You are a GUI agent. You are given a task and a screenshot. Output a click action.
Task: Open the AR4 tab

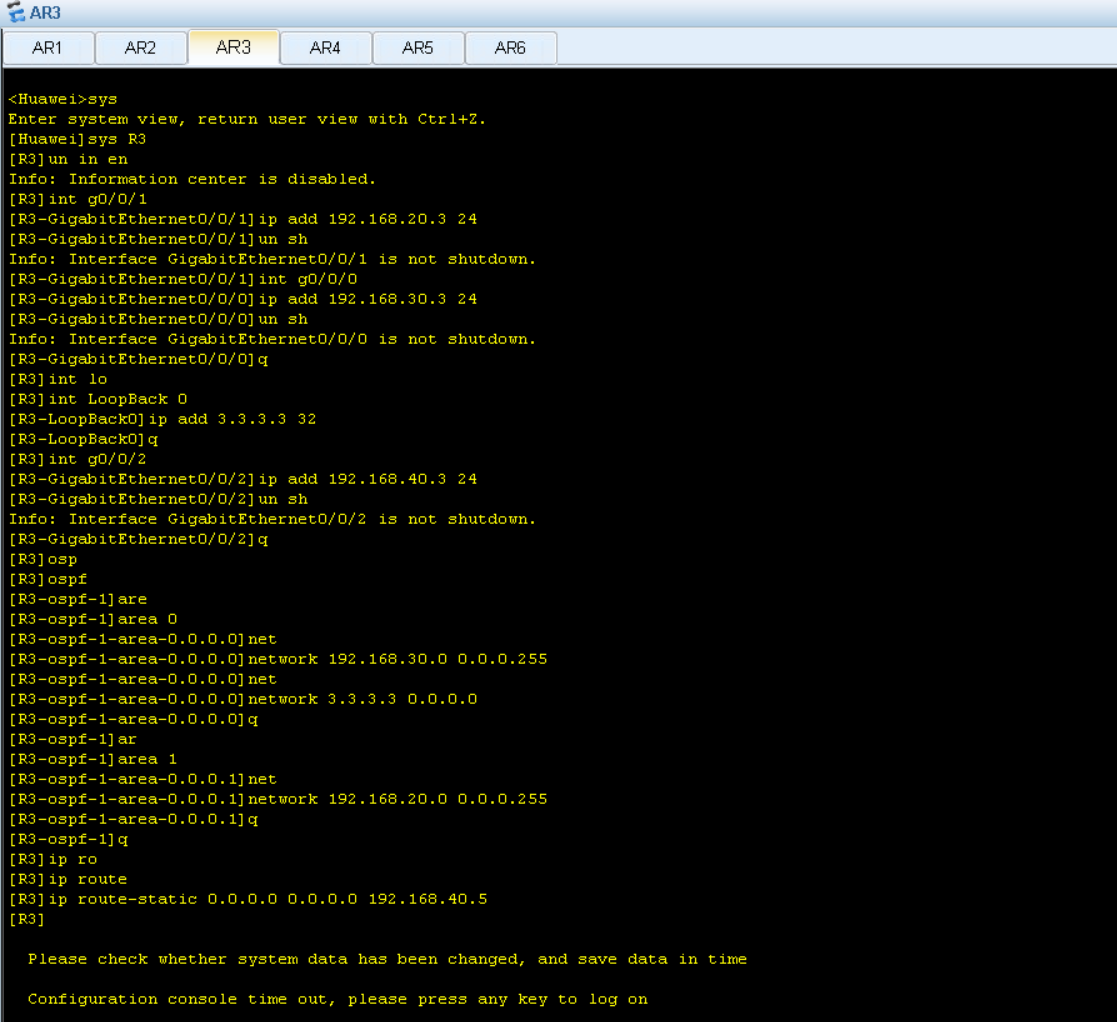tap(326, 48)
